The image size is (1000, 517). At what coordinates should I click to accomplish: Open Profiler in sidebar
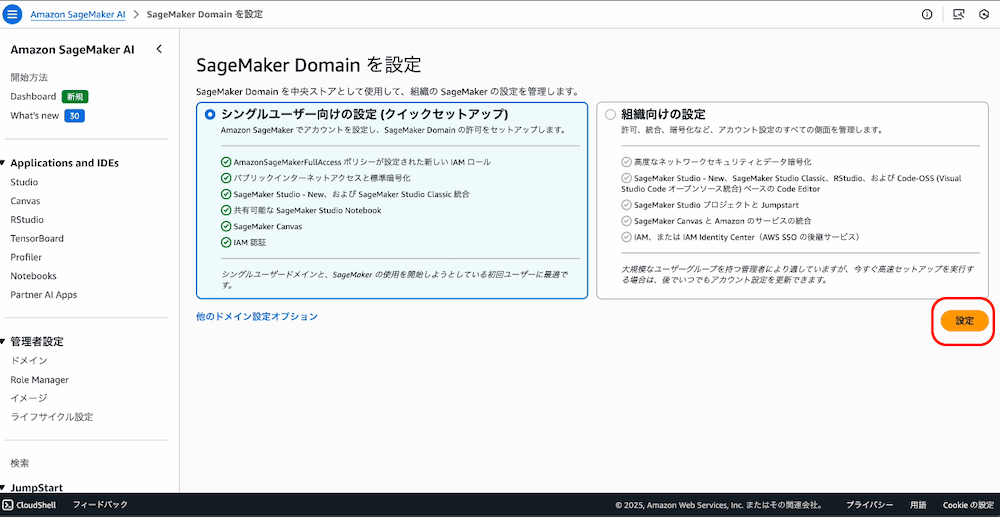click(x=26, y=258)
